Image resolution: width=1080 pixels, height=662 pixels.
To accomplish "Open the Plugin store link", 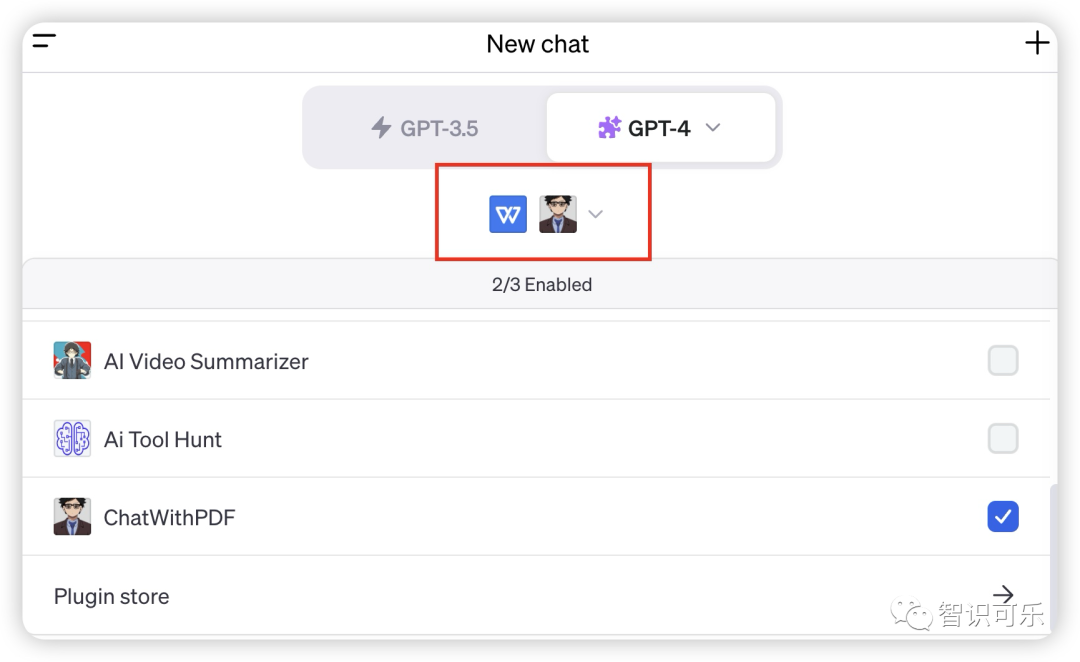I will pos(112,596).
